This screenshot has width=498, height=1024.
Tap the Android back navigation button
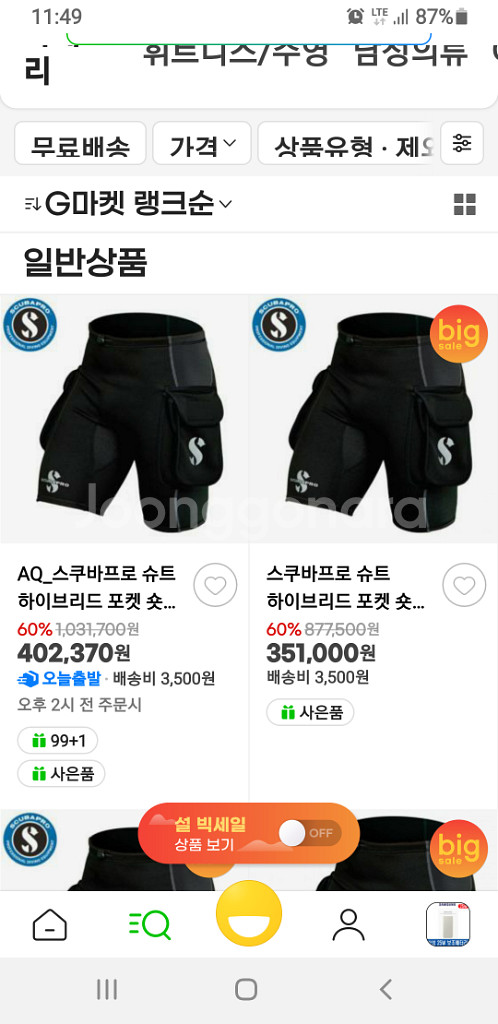(386, 989)
